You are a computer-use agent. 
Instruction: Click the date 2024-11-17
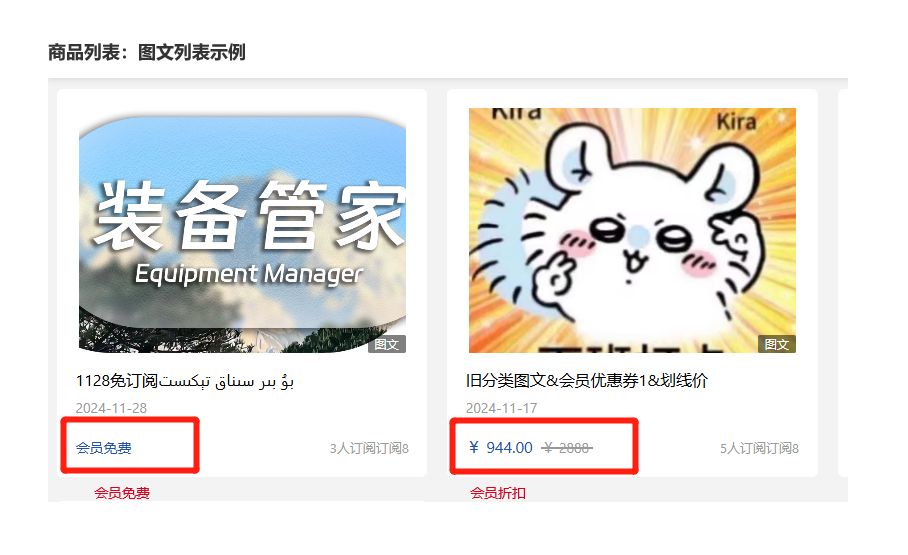[501, 408]
